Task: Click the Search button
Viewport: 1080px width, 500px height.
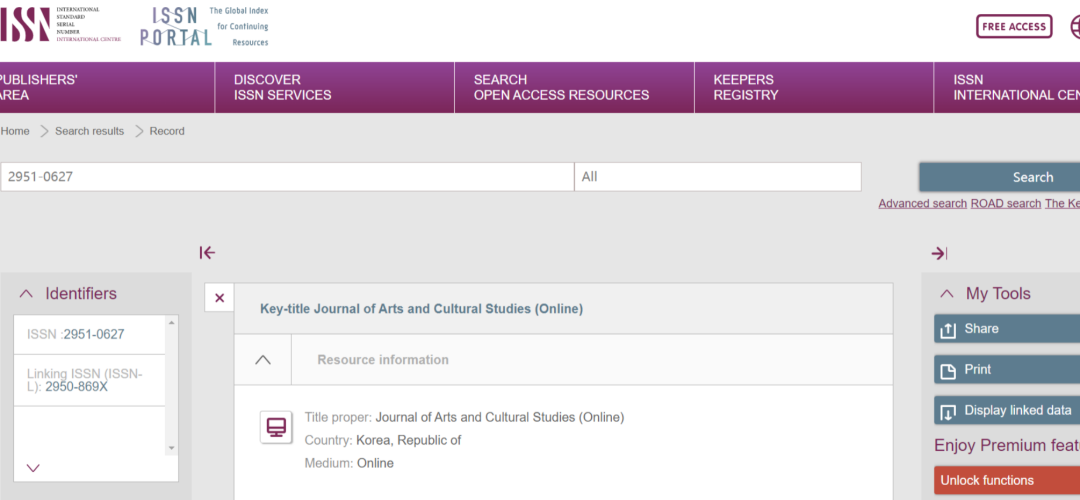Action: [x=1000, y=178]
